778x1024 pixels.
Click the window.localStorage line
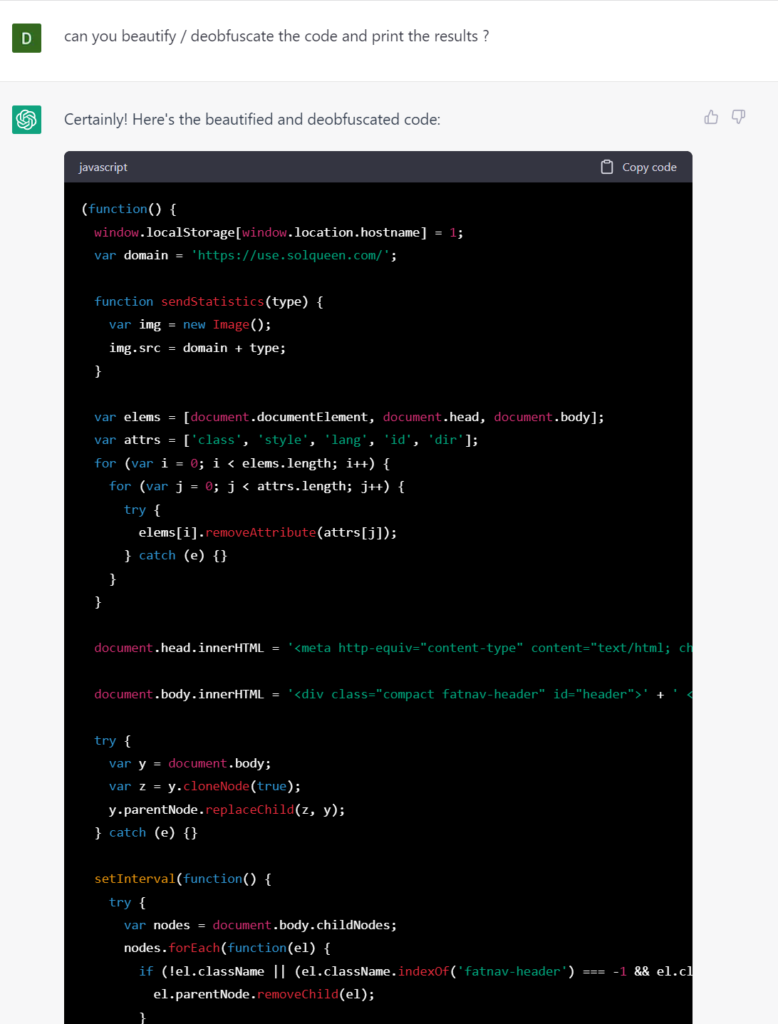pyautogui.click(x=279, y=232)
